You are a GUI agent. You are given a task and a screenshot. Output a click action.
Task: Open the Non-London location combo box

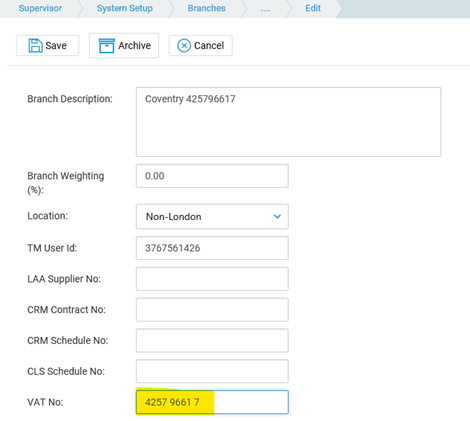(212, 217)
